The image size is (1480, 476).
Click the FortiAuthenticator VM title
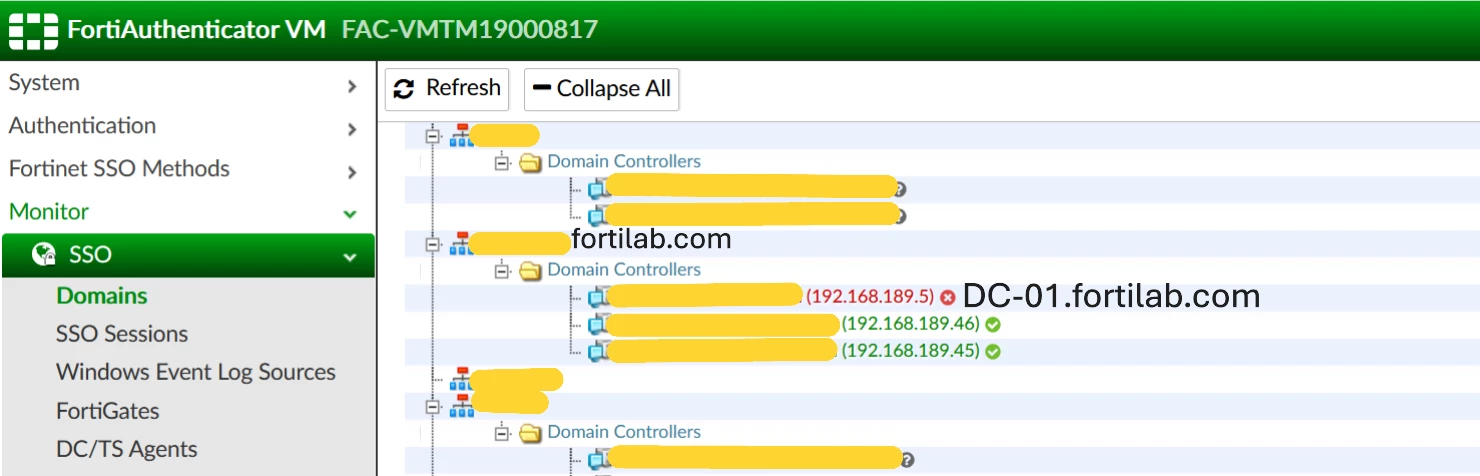pos(196,29)
